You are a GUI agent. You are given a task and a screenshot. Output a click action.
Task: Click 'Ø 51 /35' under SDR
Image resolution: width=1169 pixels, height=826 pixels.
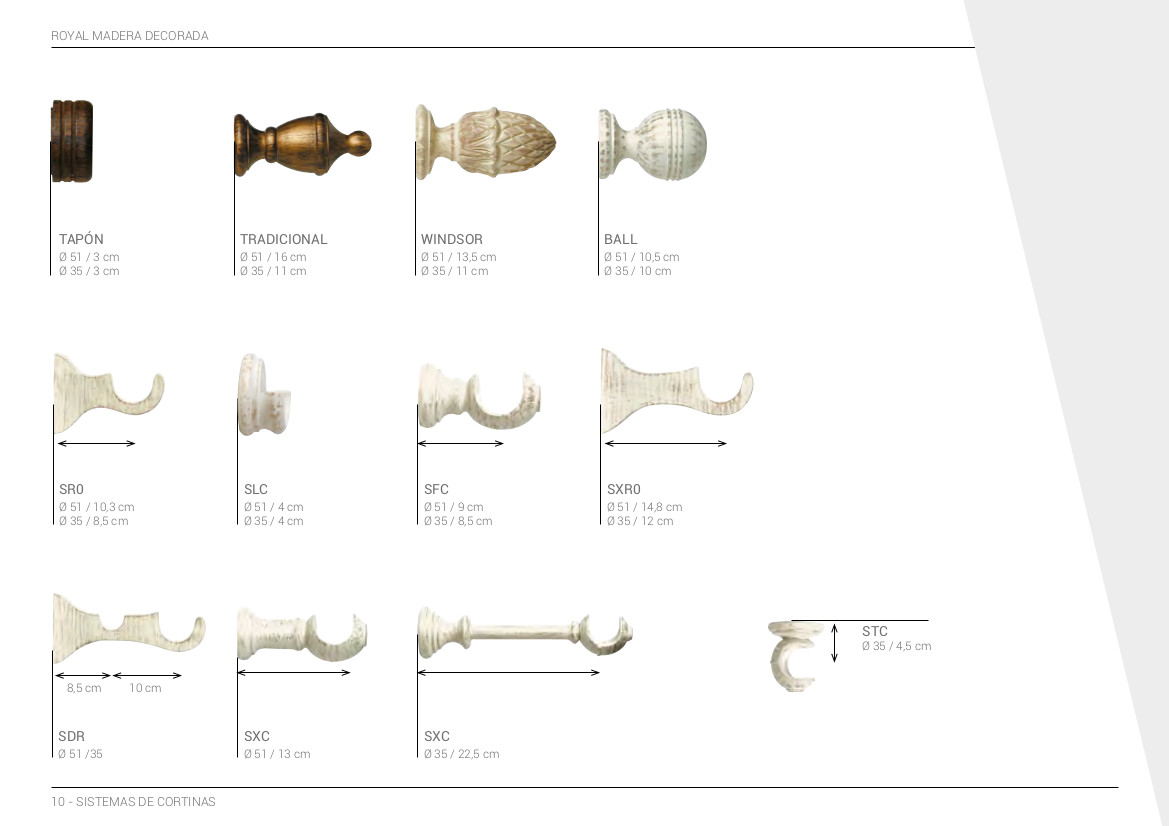tap(81, 754)
